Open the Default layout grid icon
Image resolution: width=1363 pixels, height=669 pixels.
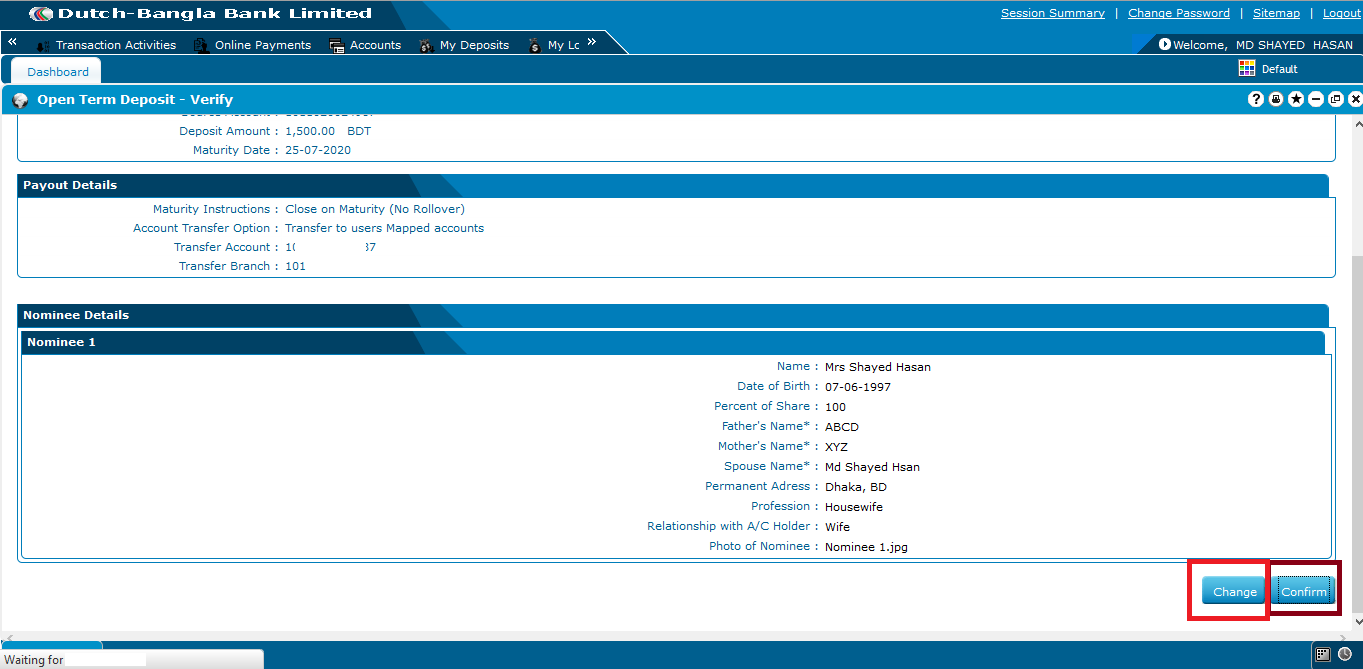tap(1246, 68)
